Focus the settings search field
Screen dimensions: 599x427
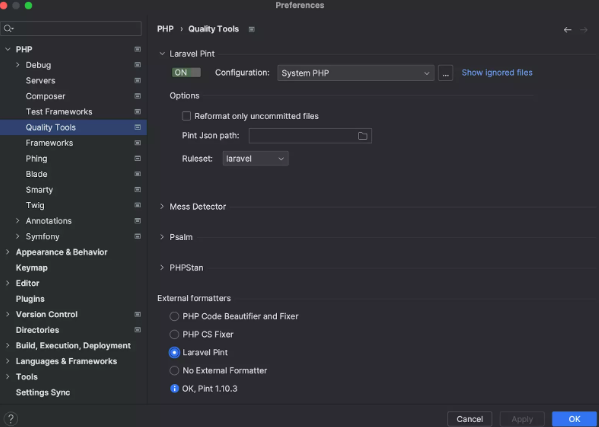71,28
